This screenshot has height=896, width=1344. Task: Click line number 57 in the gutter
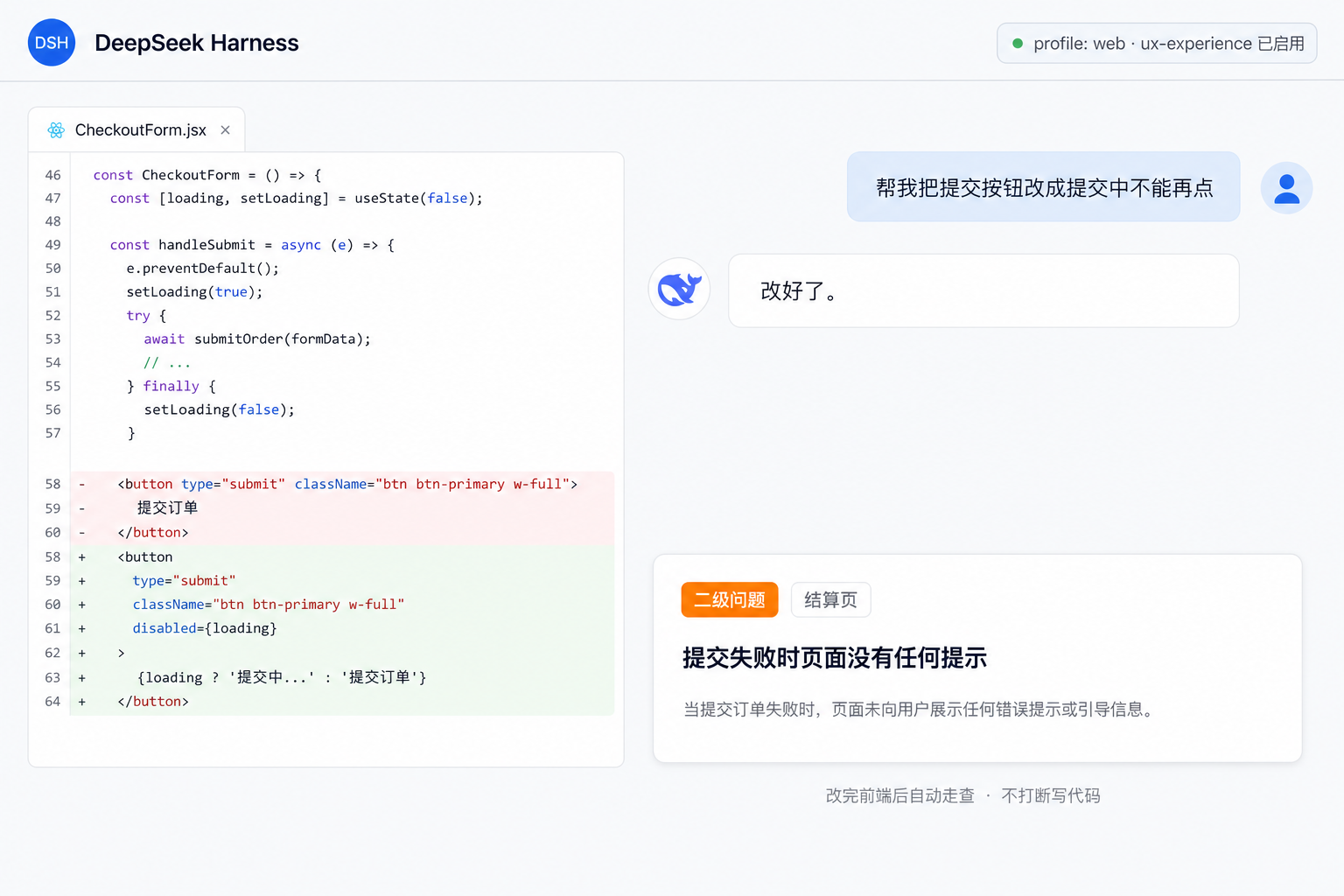[52, 433]
